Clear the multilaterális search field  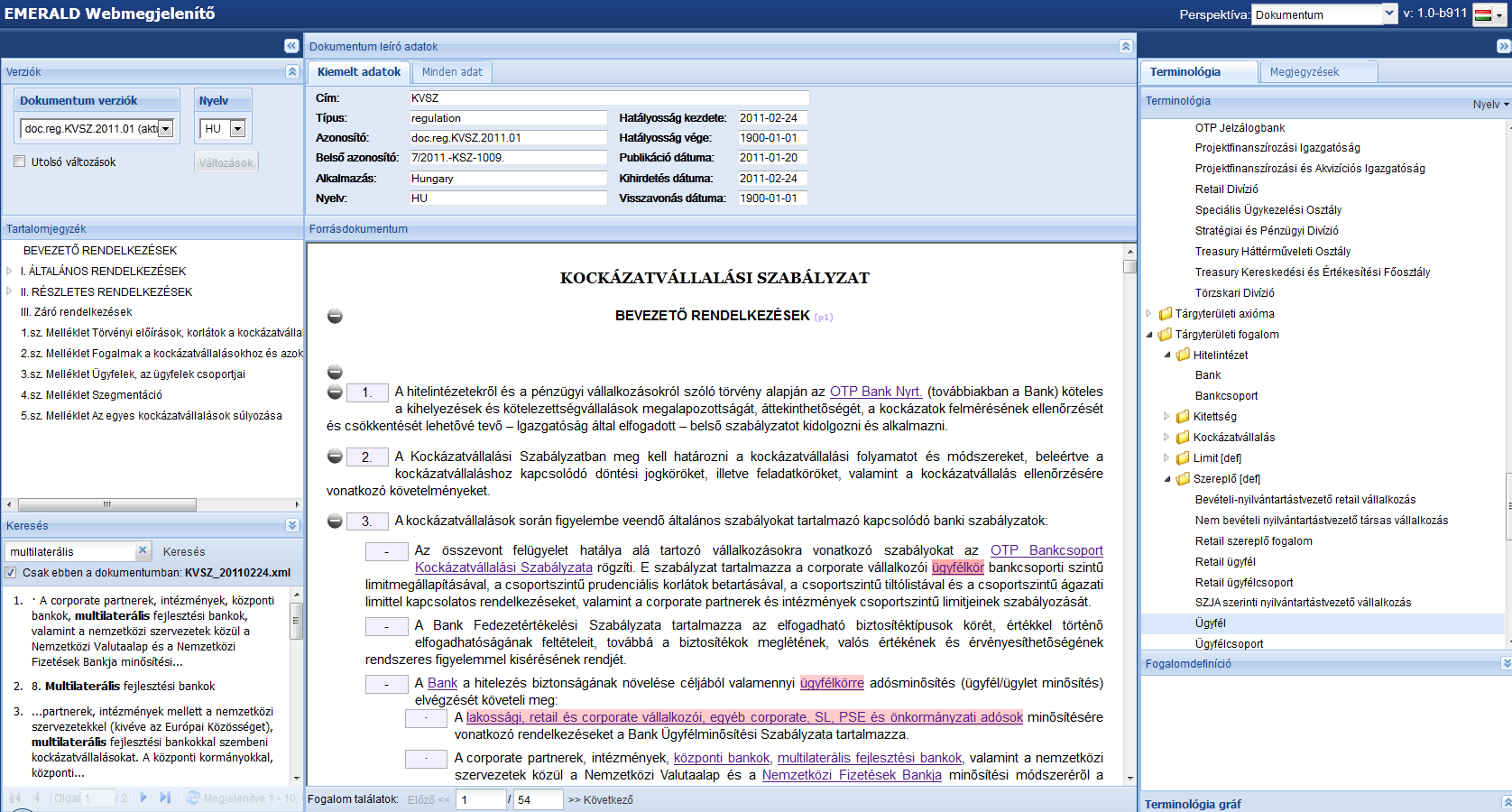click(x=143, y=550)
